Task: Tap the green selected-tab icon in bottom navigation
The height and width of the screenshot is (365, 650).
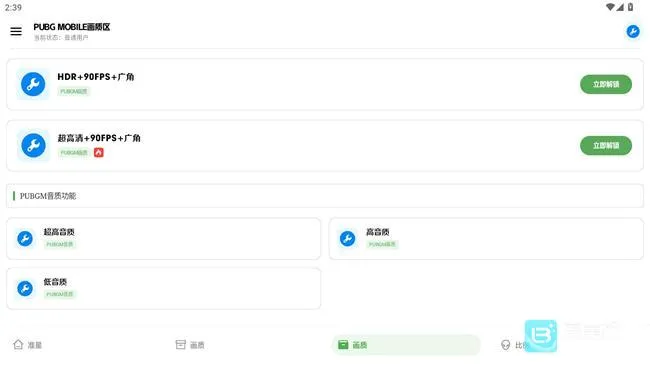Action: pyautogui.click(x=343, y=345)
